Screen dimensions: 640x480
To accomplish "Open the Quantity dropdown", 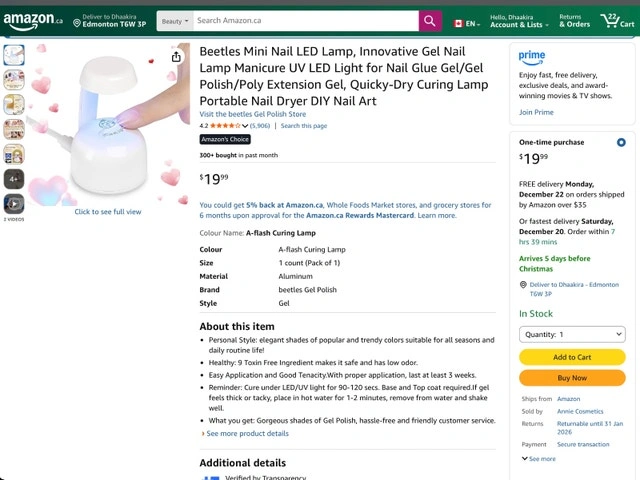I will [x=572, y=334].
